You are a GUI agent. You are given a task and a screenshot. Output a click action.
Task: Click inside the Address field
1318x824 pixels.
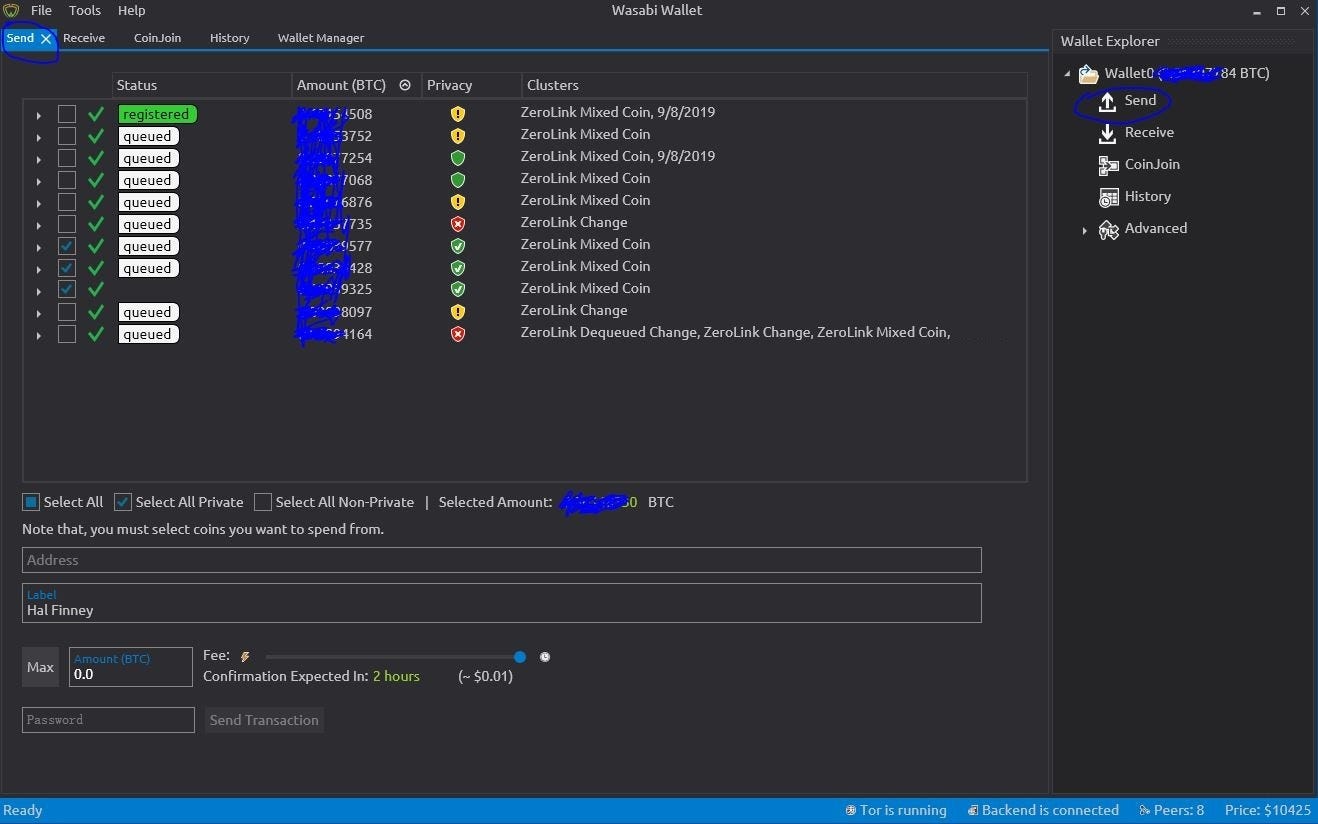(502, 560)
